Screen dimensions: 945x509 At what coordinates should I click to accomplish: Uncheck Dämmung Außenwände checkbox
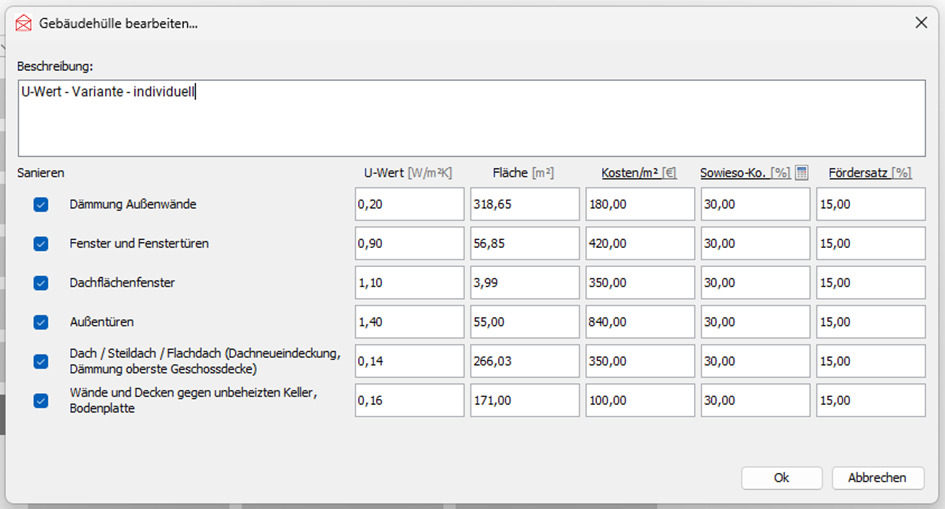[41, 204]
